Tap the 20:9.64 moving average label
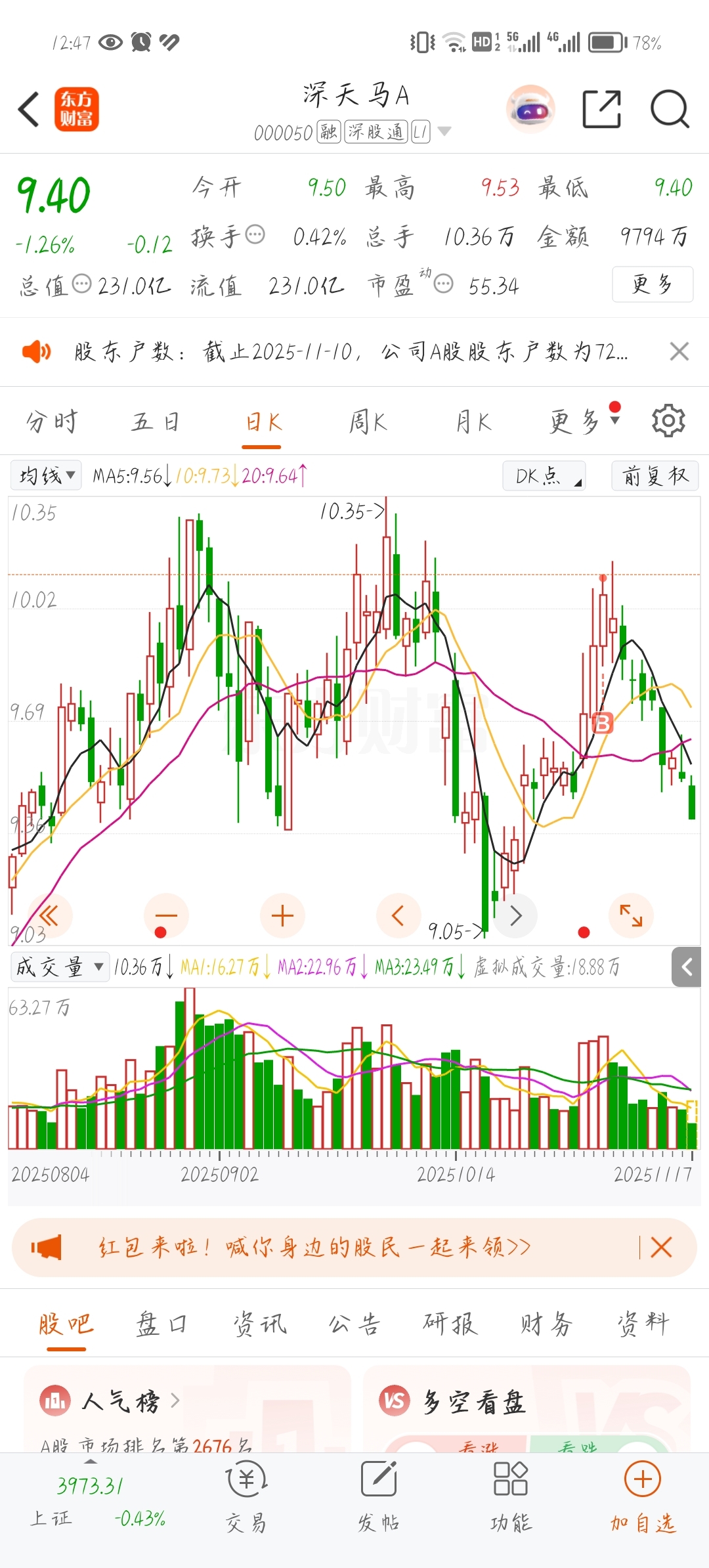The height and width of the screenshot is (1568, 709). tap(274, 475)
